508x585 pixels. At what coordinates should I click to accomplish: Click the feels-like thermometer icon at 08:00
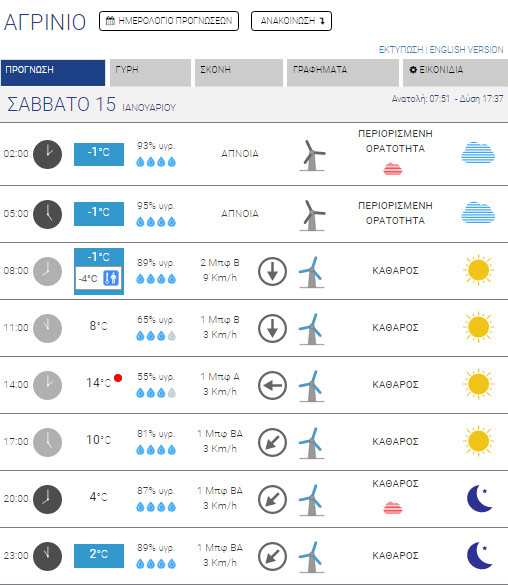click(111, 278)
